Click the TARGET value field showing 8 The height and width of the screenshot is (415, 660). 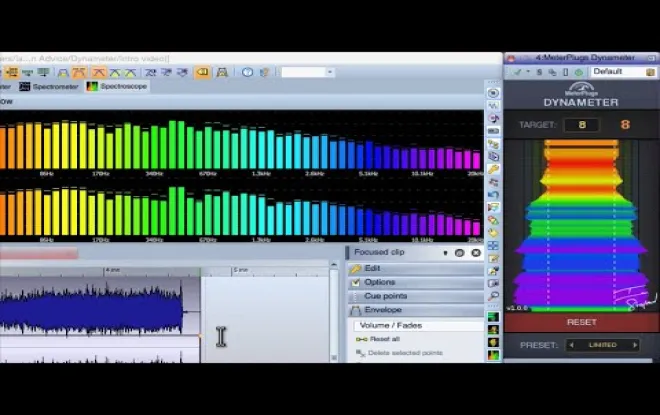click(x=582, y=125)
